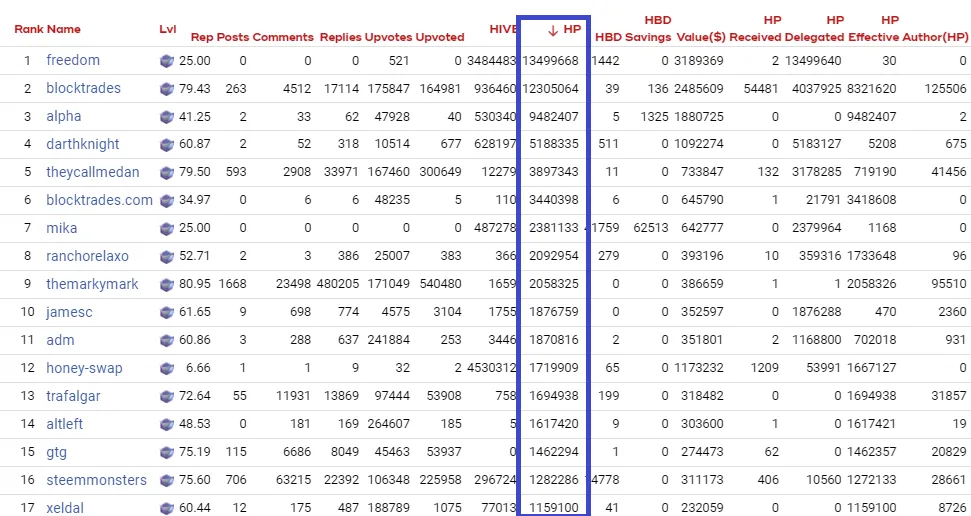
Task: Click the level badge icon for theycallmedan
Action: (x=167, y=172)
